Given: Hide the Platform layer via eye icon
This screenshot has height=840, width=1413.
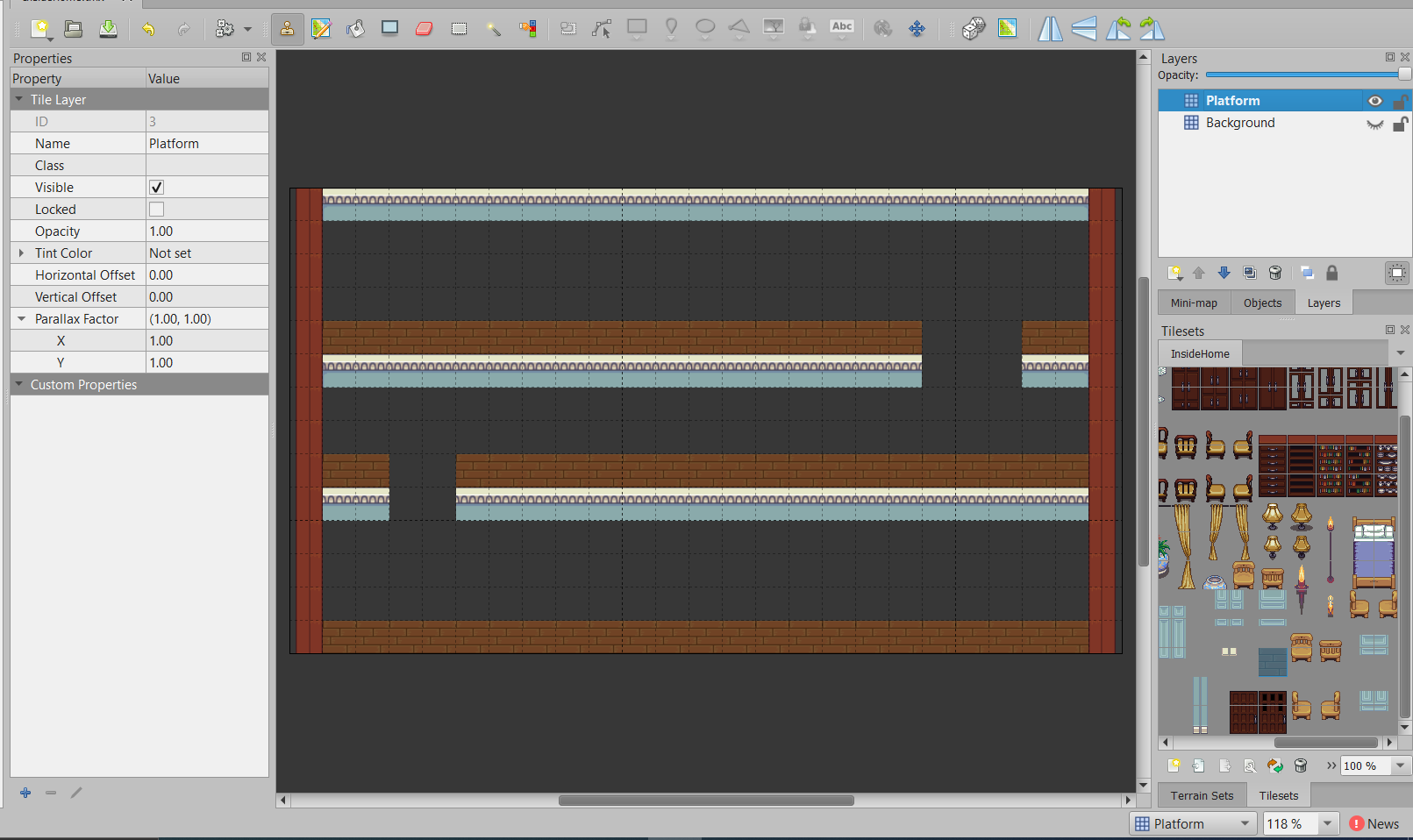Looking at the screenshot, I should point(1374,101).
